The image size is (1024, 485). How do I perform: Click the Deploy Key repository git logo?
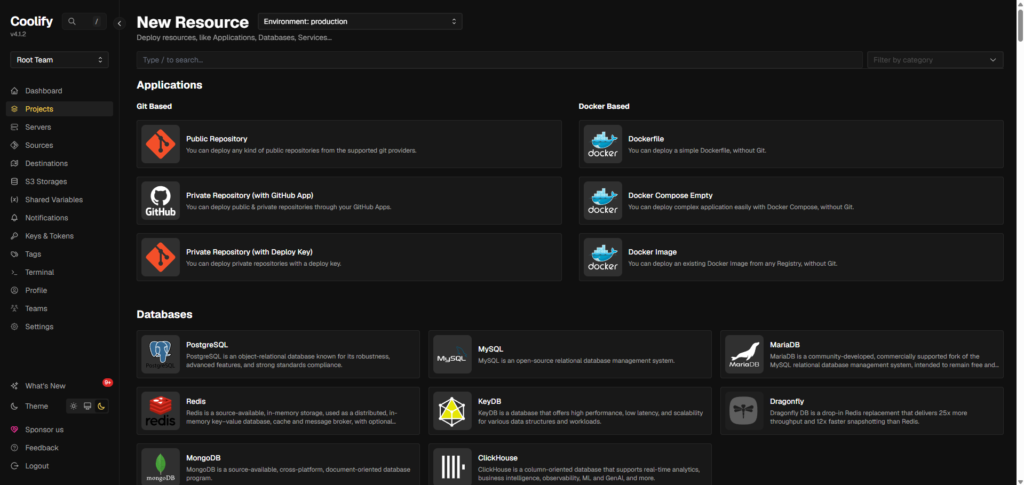[x=160, y=257]
